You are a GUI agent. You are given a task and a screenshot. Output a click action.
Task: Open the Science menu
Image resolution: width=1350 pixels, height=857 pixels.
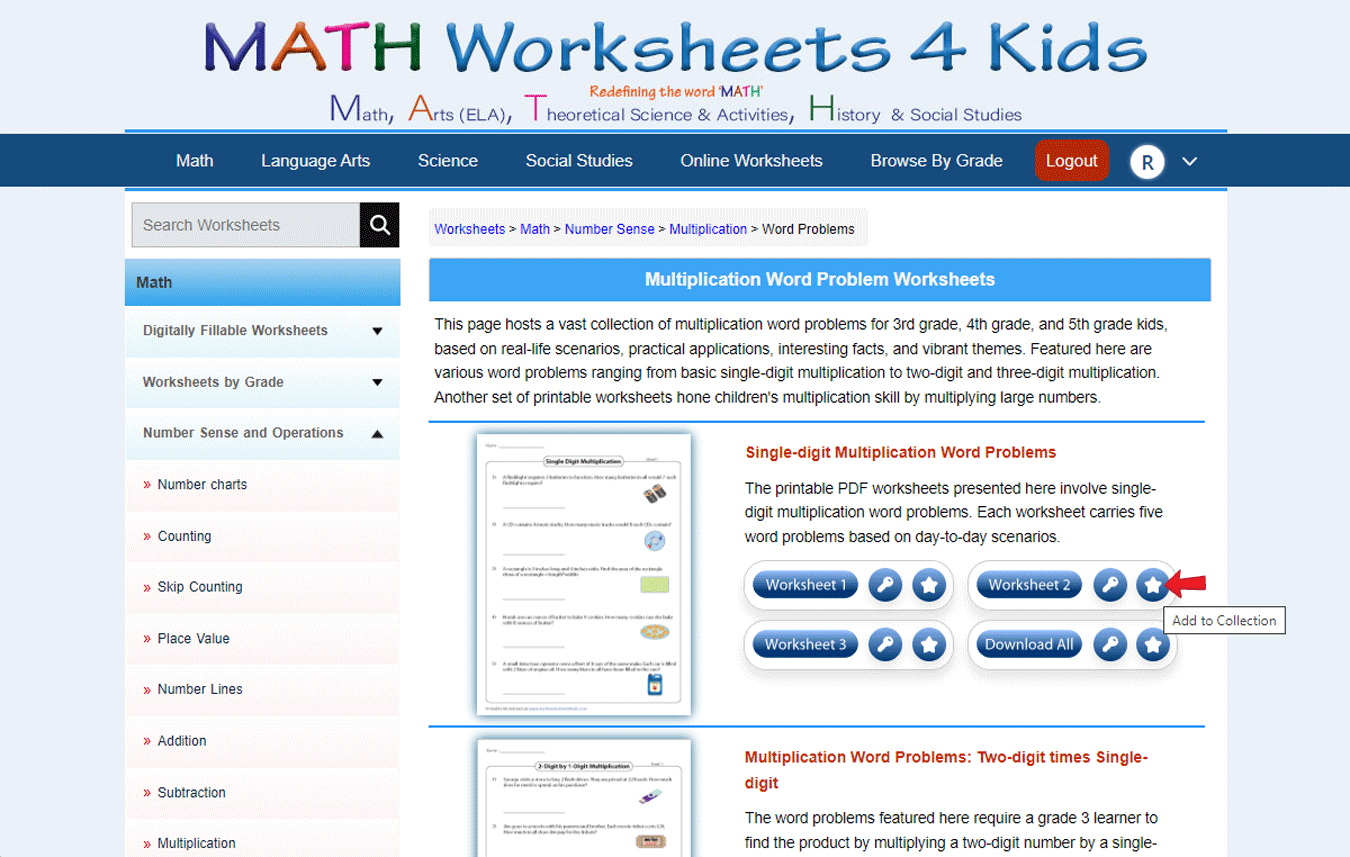point(448,161)
